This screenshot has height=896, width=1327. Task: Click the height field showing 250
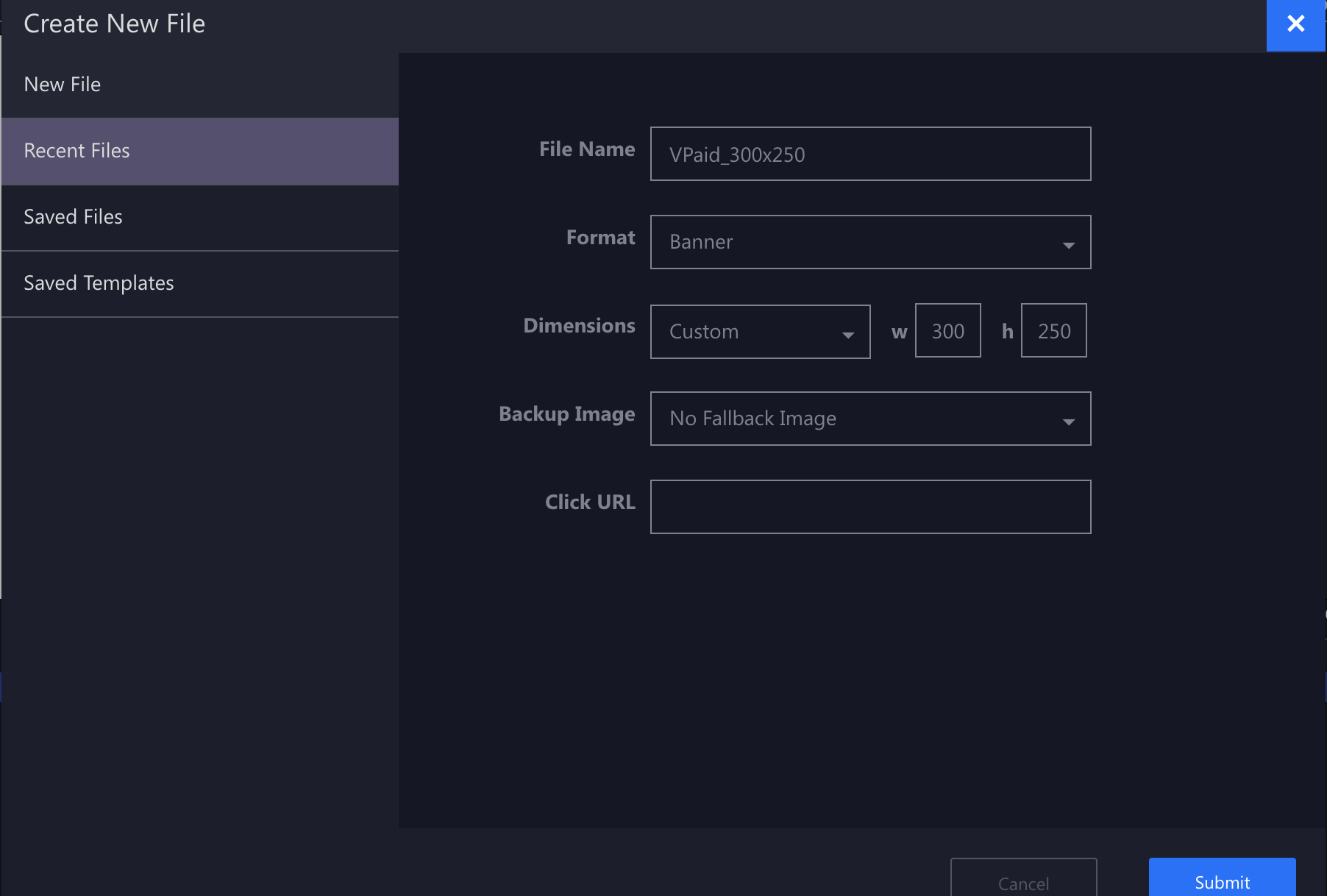(1053, 330)
